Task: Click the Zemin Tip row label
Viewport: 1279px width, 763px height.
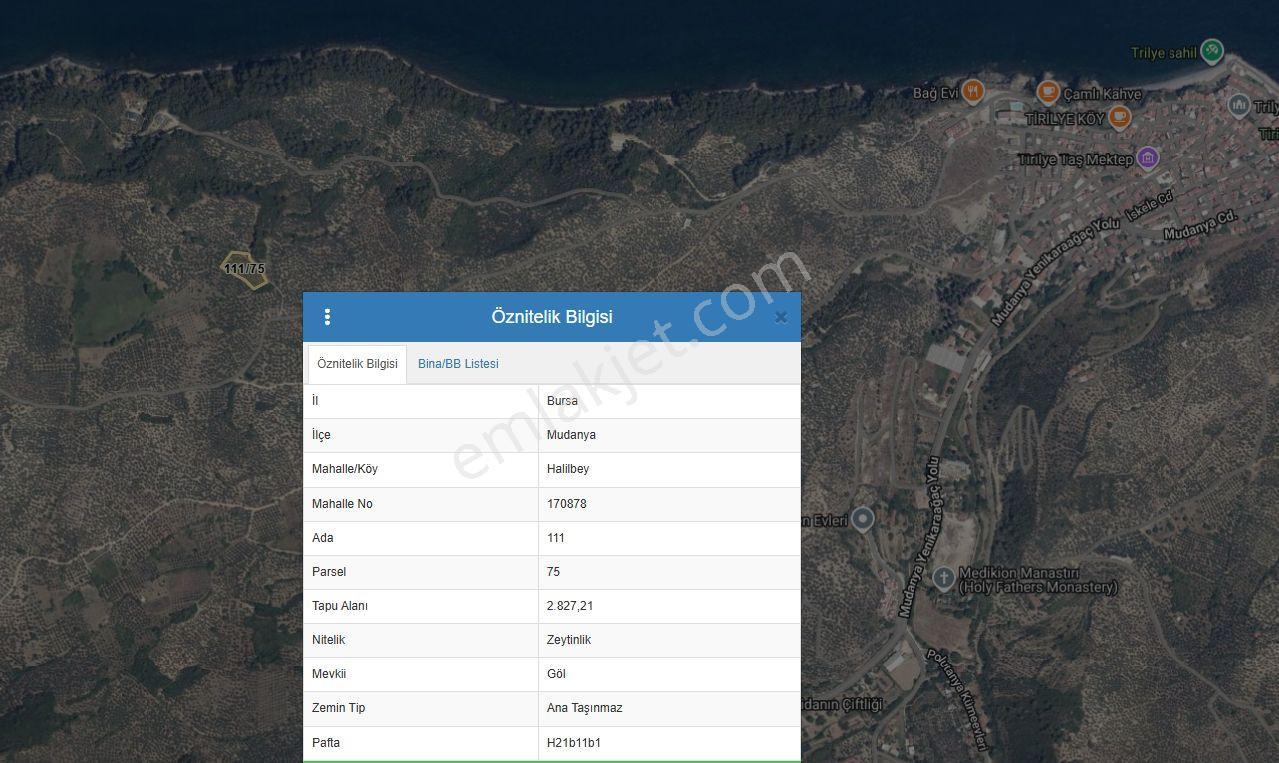Action: click(338, 708)
